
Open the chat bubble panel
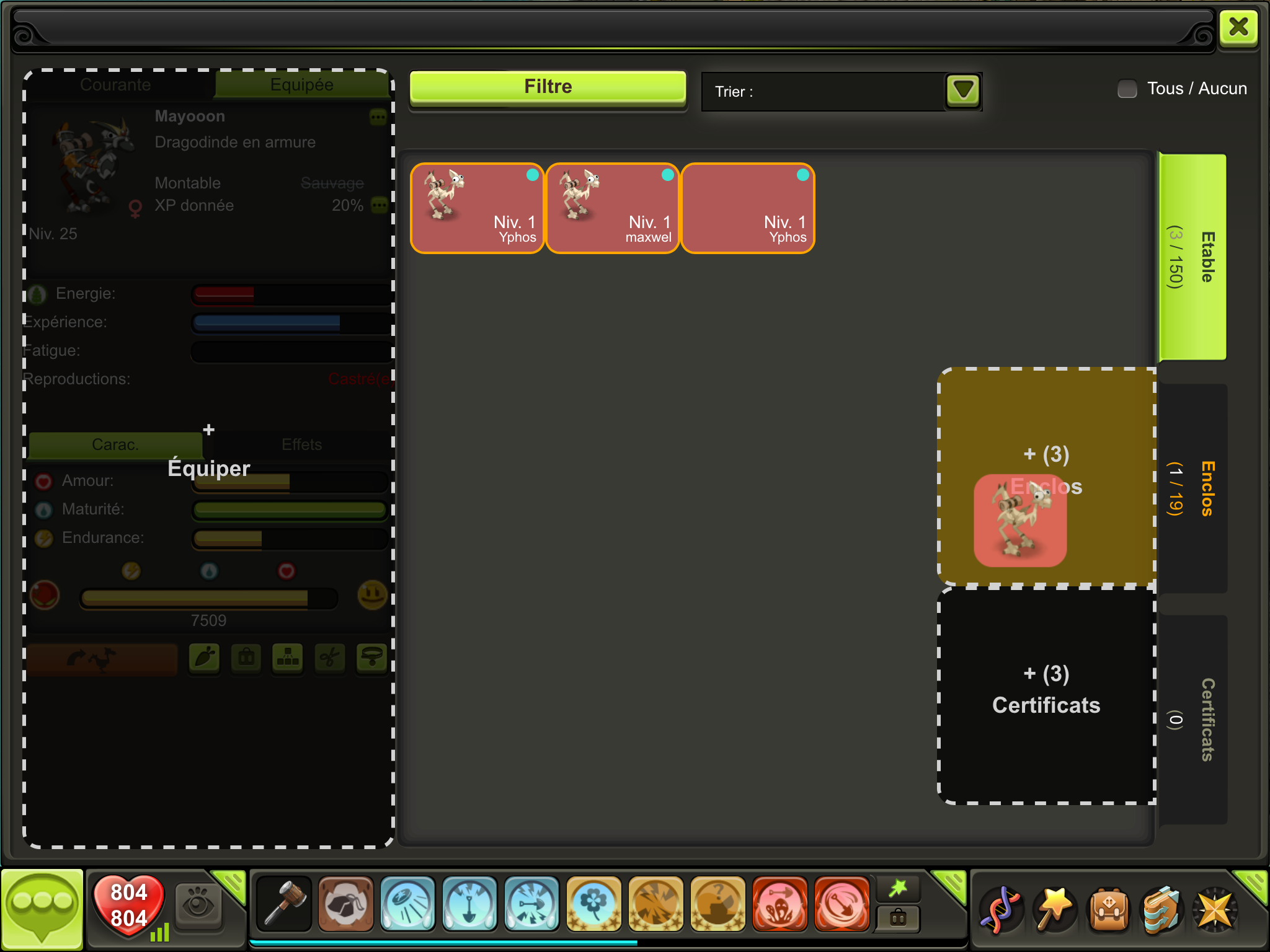click(x=42, y=908)
